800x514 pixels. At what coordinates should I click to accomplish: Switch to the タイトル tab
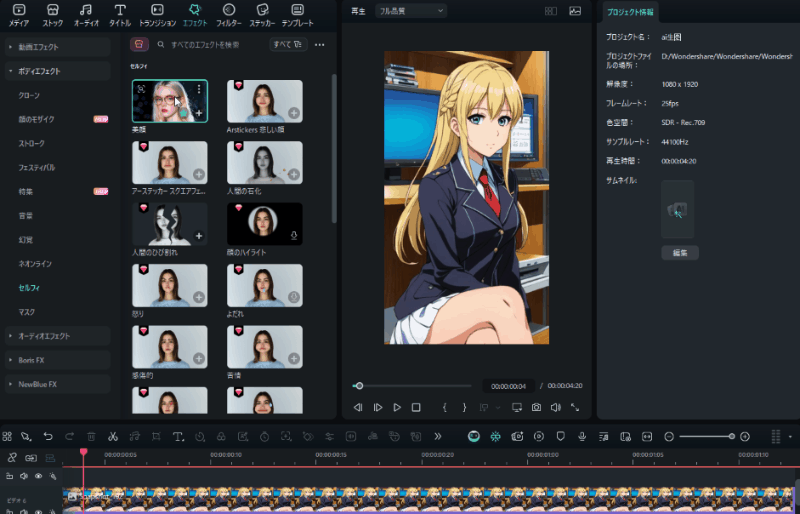pyautogui.click(x=120, y=15)
